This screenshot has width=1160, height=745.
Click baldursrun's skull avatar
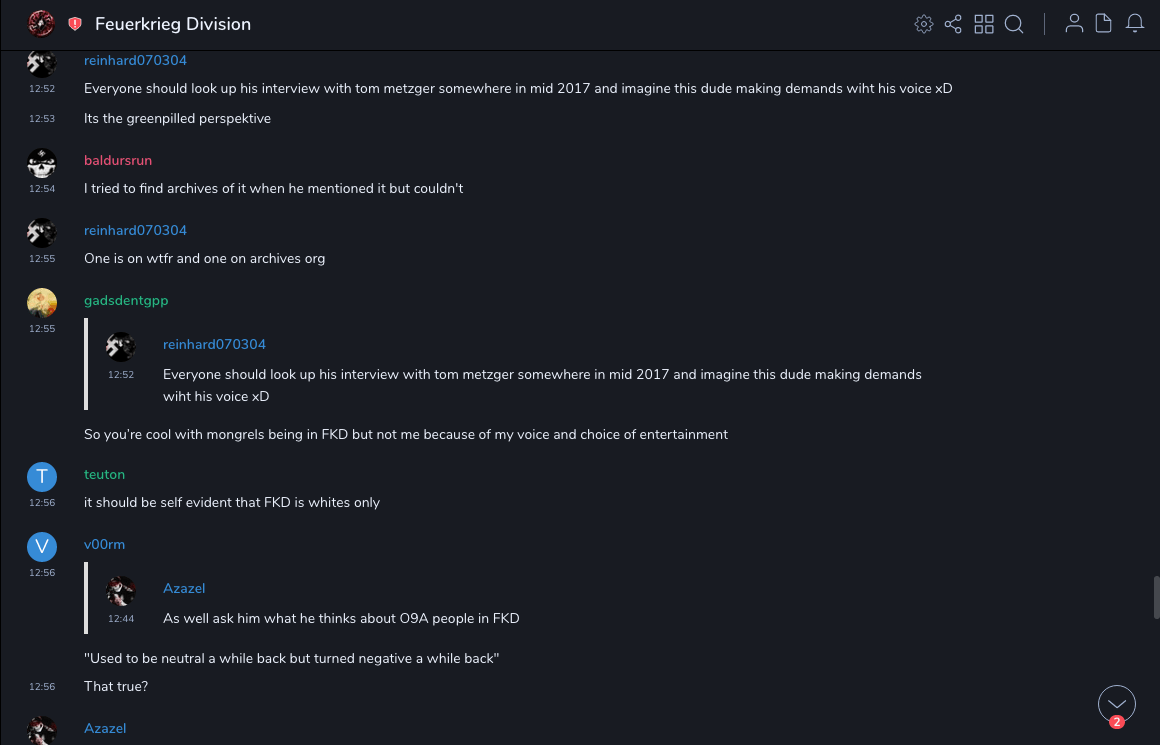(42, 162)
